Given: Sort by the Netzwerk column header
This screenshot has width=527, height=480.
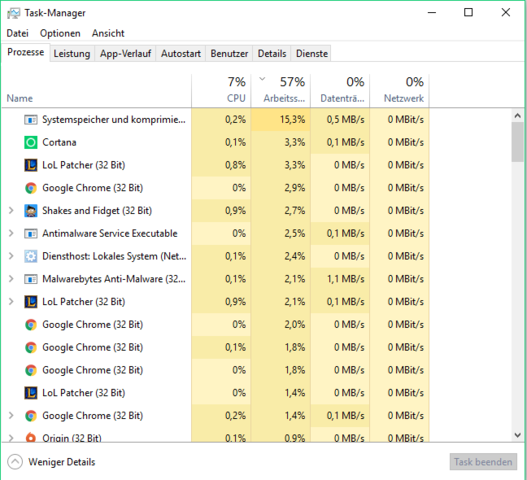Looking at the screenshot, I should click(399, 91).
